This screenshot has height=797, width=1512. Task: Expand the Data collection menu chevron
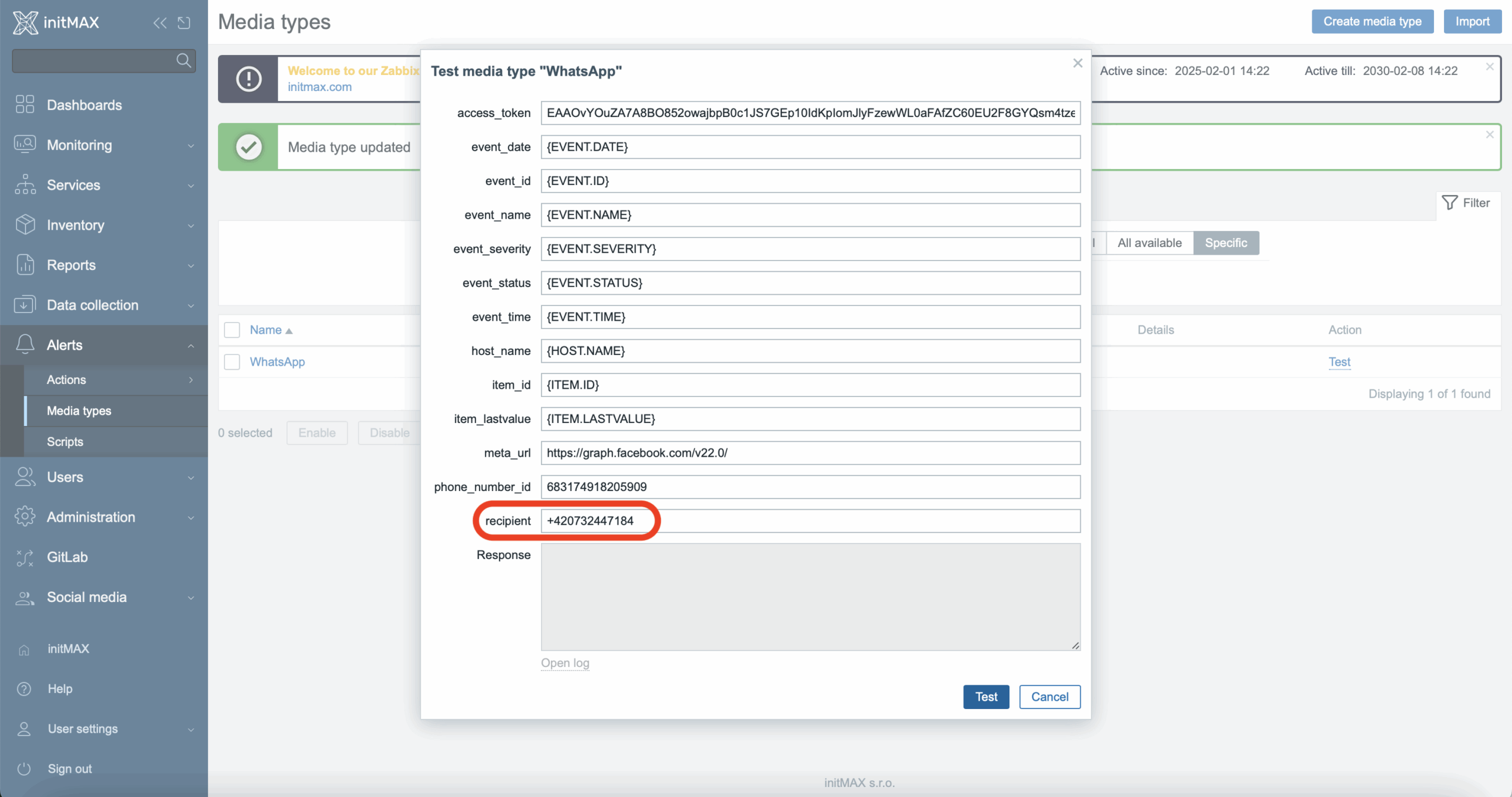point(191,305)
